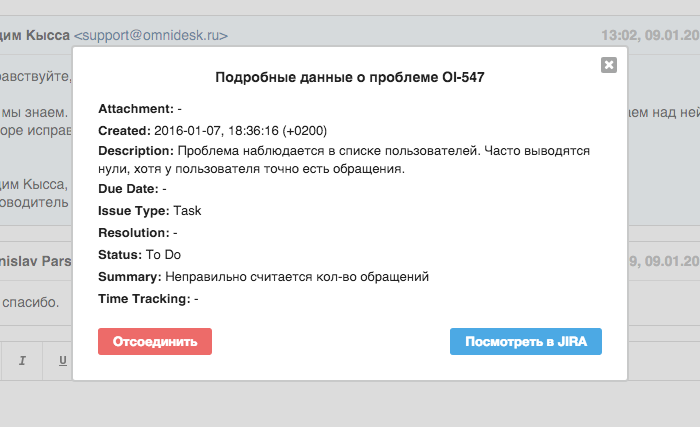
Task: Click the support@omnidesk.ru sender address
Action: pos(151,35)
